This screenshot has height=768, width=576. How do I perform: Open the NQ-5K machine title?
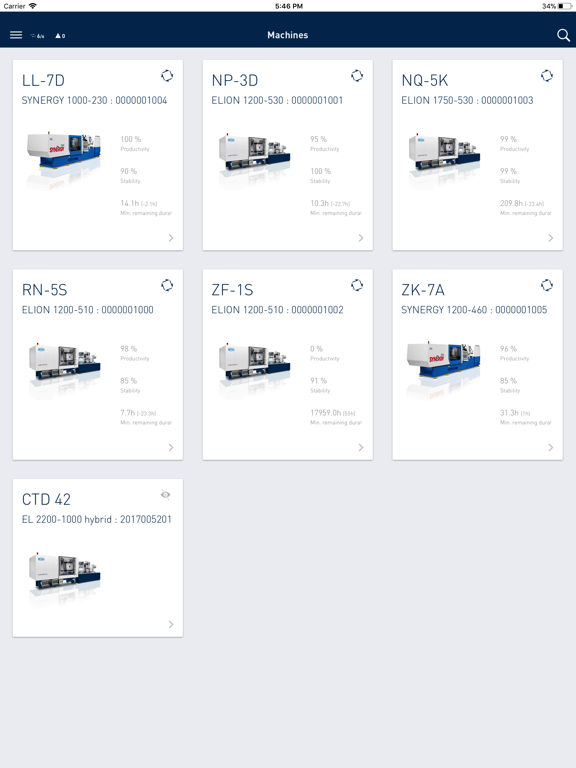point(425,80)
